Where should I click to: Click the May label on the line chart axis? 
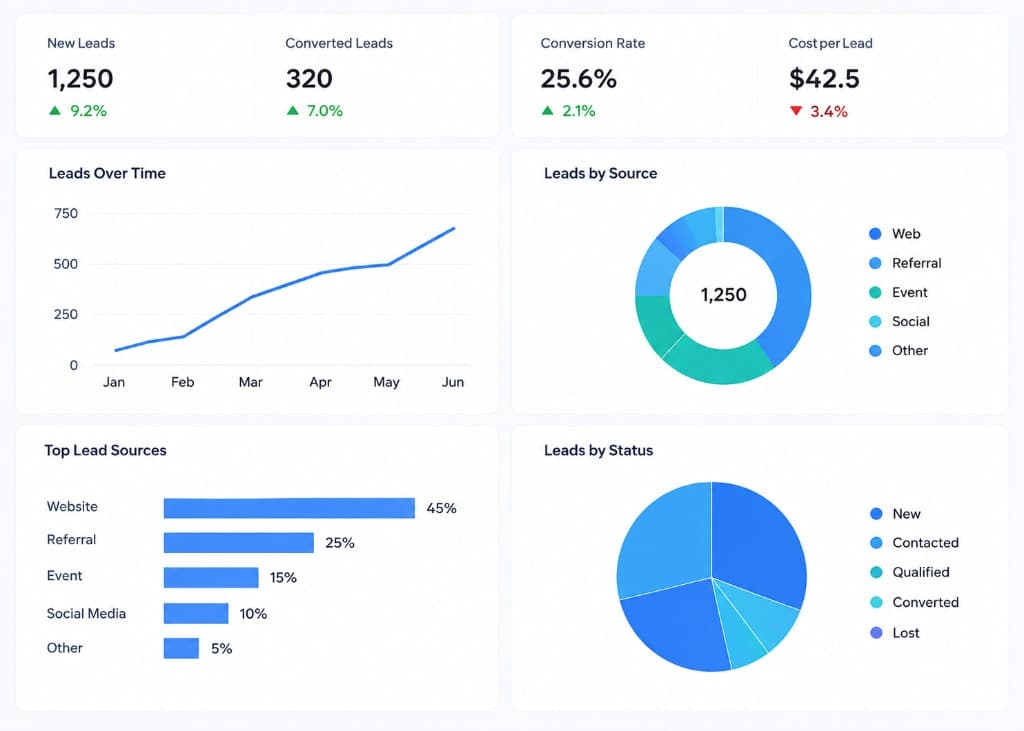point(386,382)
